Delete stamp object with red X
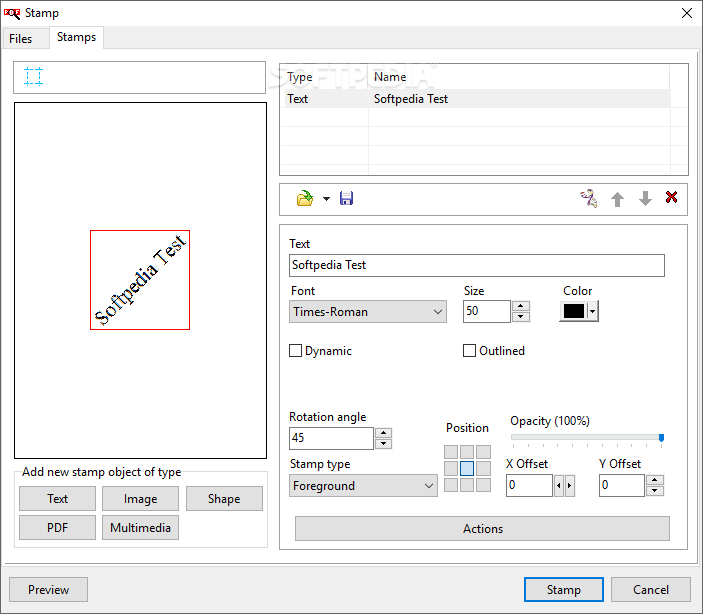 (671, 197)
